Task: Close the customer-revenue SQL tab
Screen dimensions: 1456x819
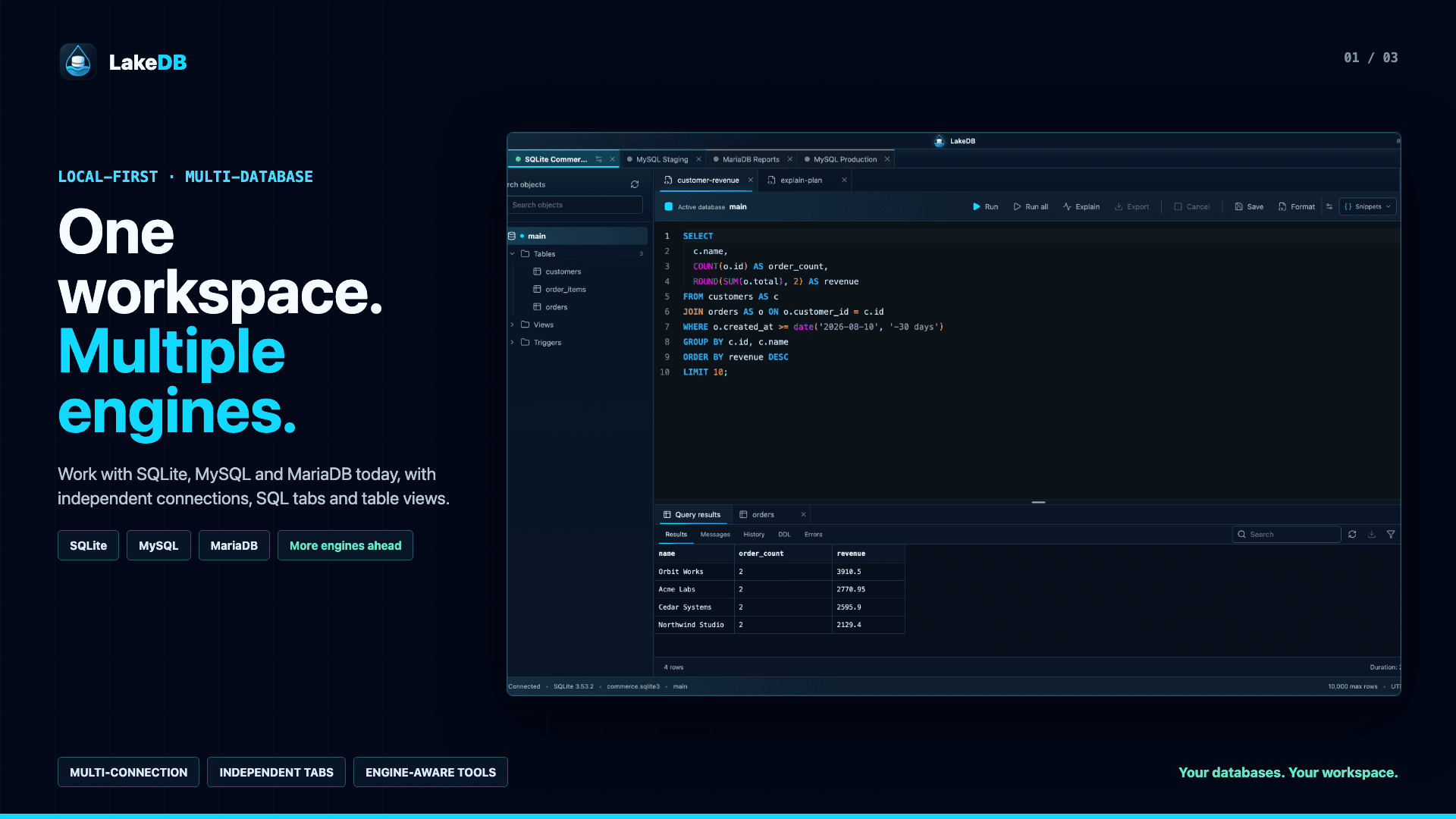Action: pyautogui.click(x=751, y=180)
